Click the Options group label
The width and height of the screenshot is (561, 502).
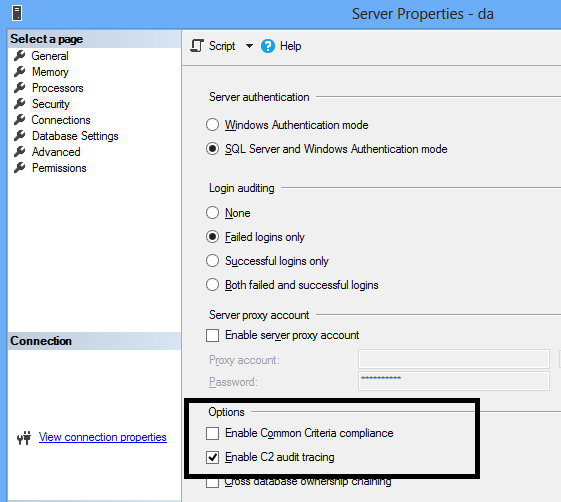[226, 412]
